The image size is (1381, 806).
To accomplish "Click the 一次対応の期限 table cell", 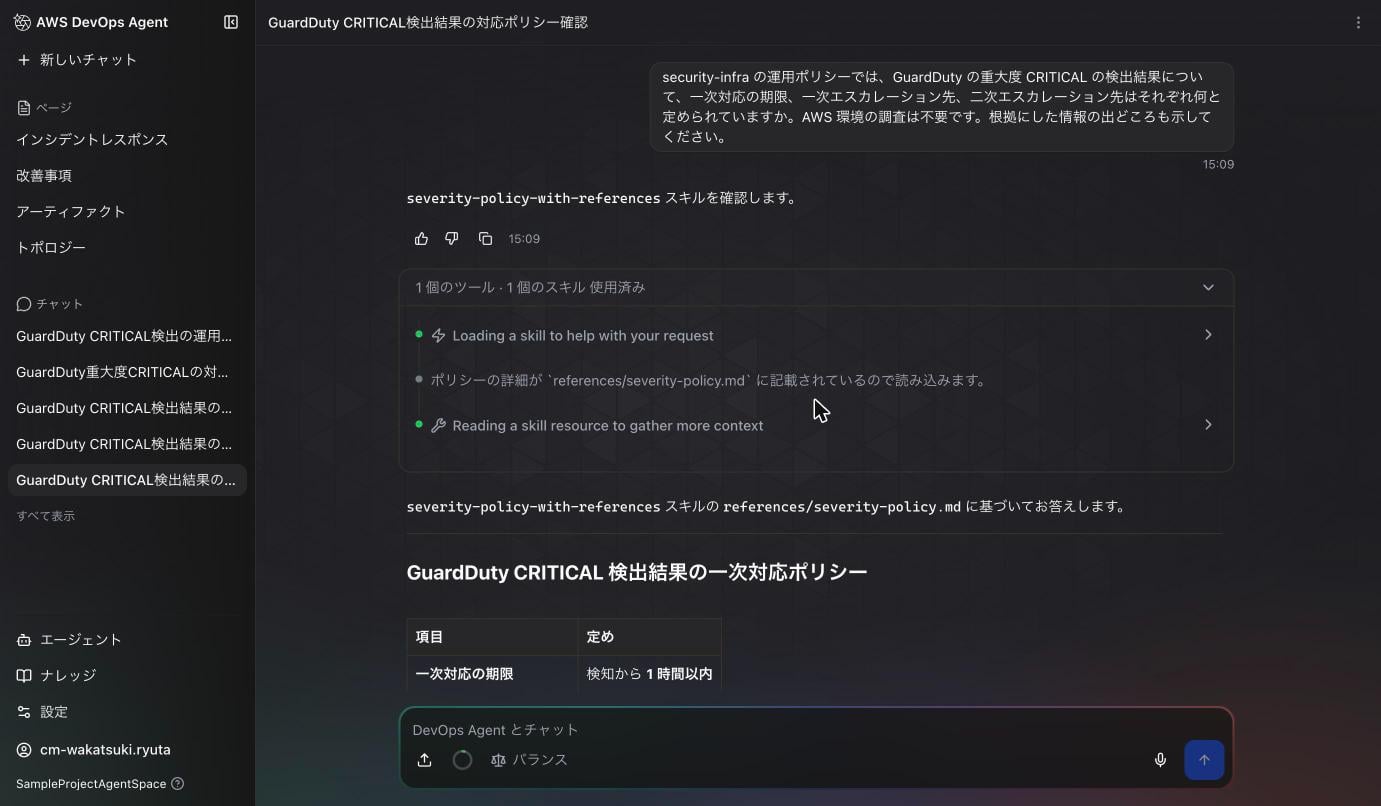I will [492, 674].
